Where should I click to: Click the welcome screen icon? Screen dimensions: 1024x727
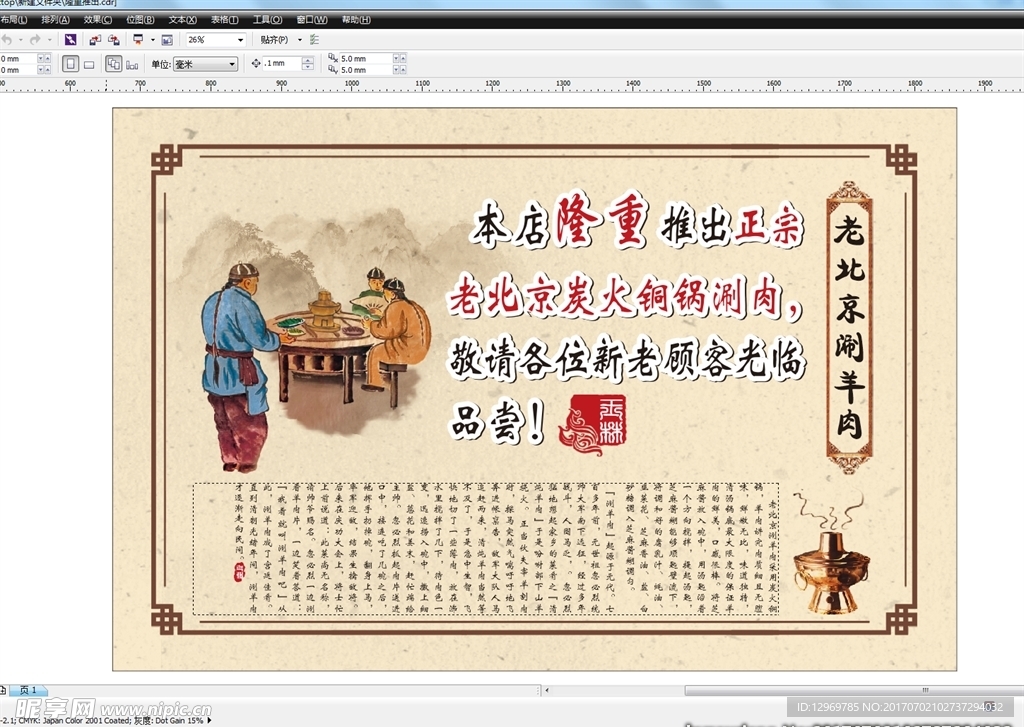(x=167, y=40)
